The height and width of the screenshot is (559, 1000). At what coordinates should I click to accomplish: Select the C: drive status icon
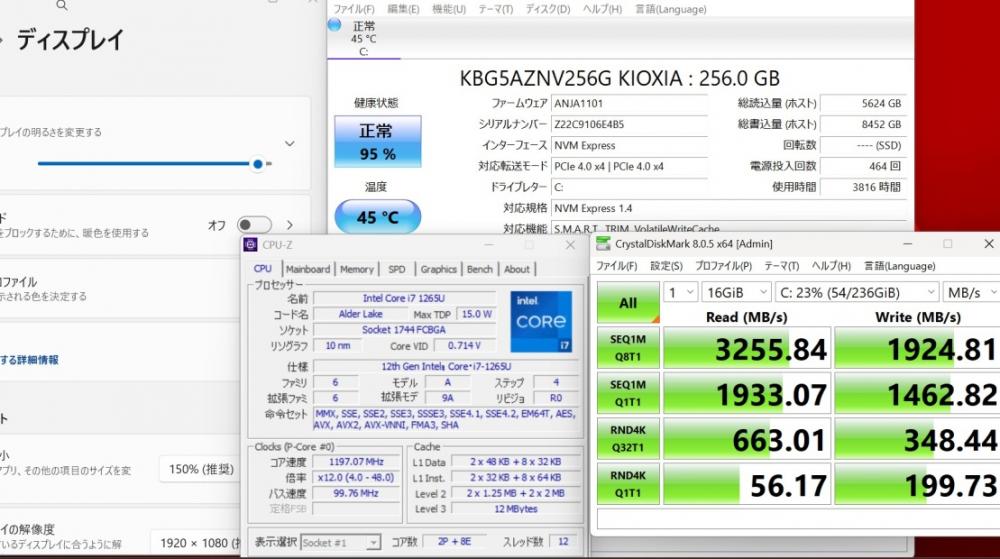(x=363, y=39)
